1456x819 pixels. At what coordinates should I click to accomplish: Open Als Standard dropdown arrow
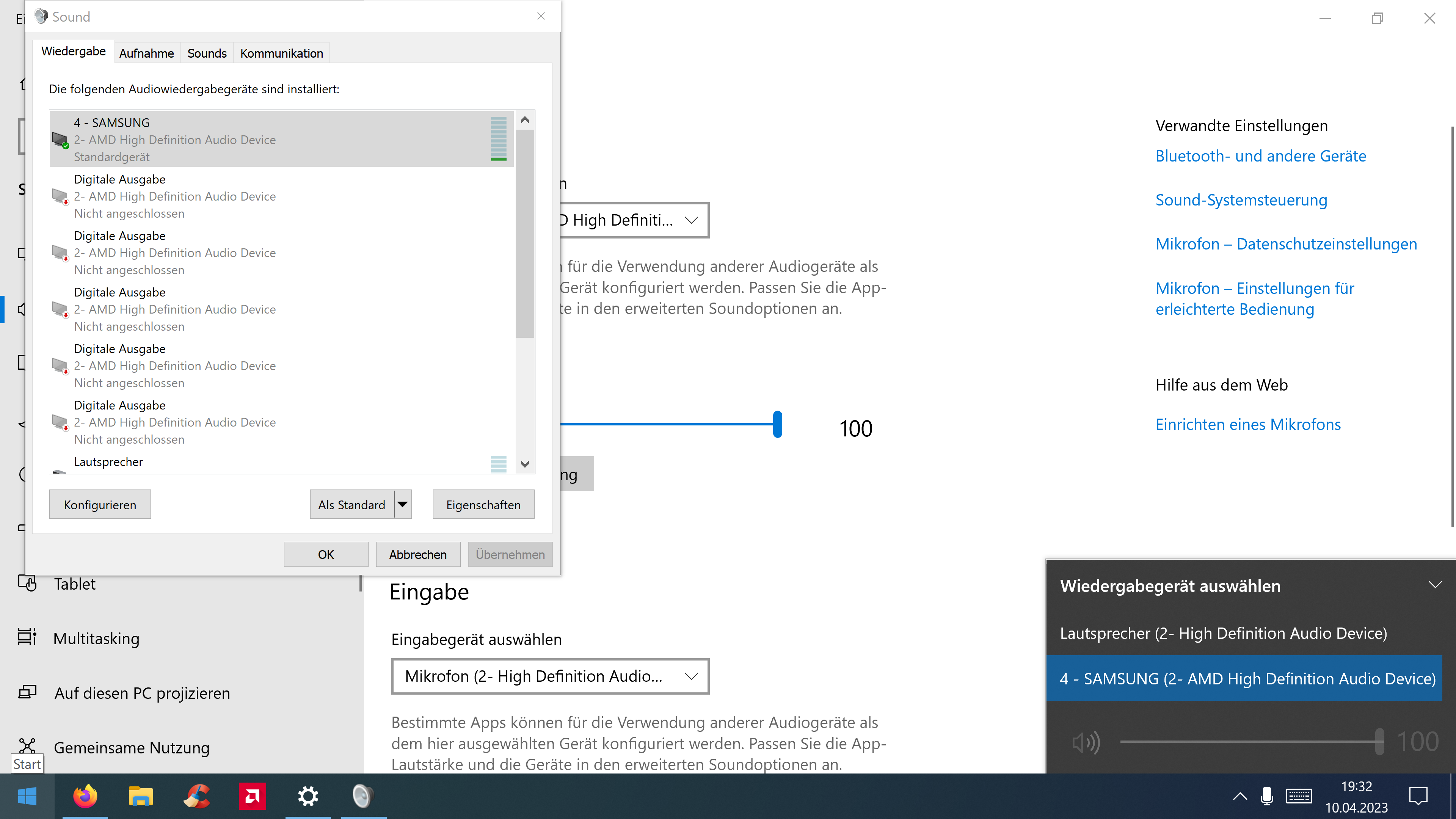402,504
